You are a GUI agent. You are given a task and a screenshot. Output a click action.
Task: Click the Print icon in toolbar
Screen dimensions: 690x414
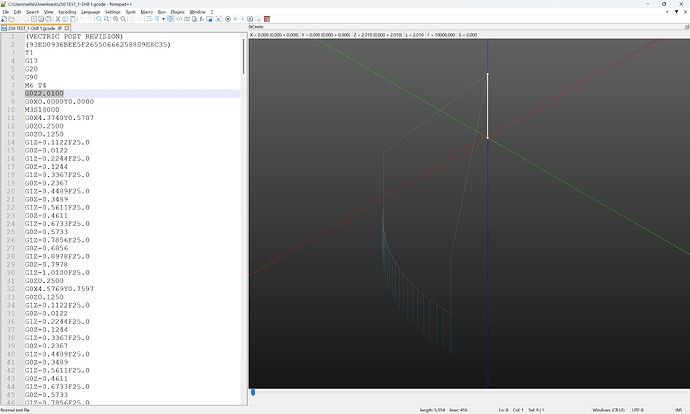click(x=48, y=19)
